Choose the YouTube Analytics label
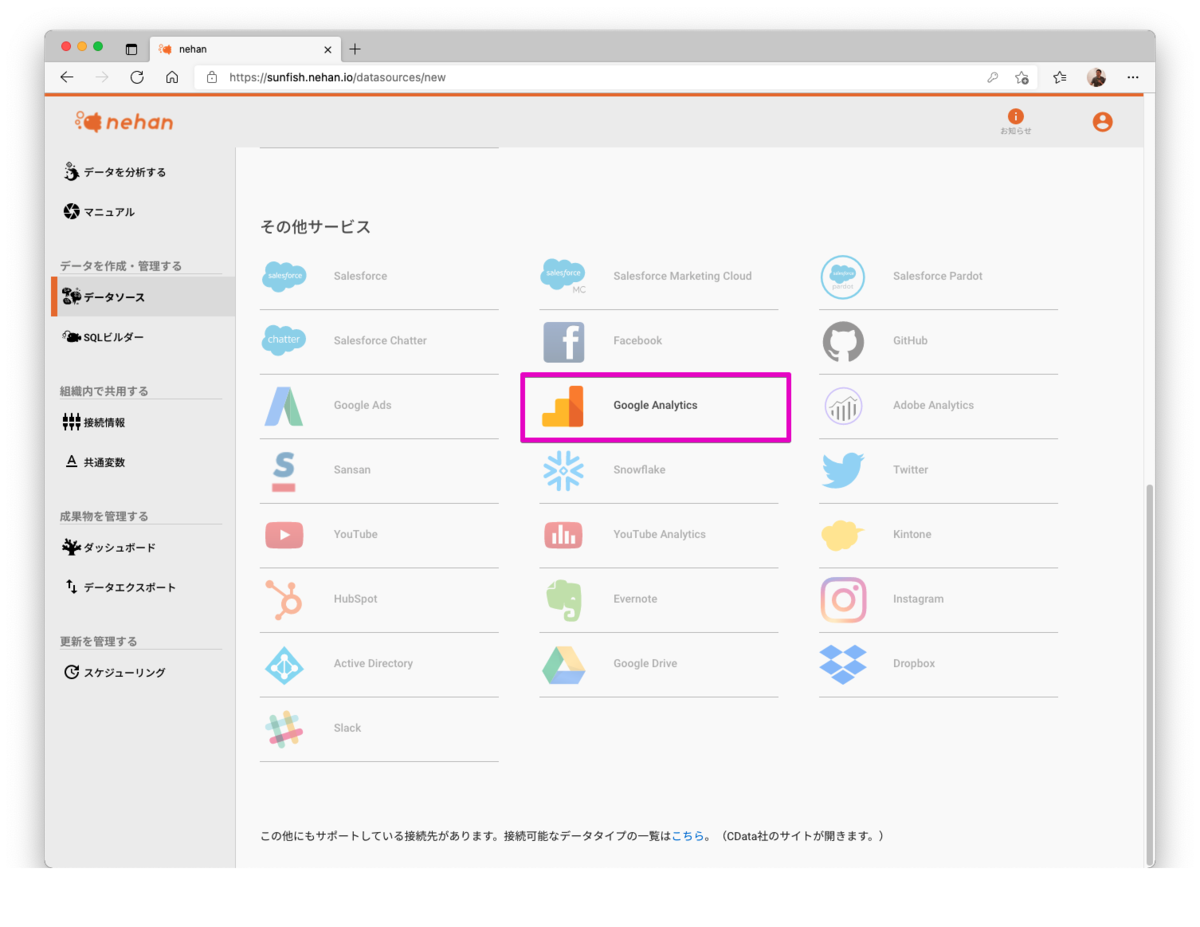 coord(659,534)
